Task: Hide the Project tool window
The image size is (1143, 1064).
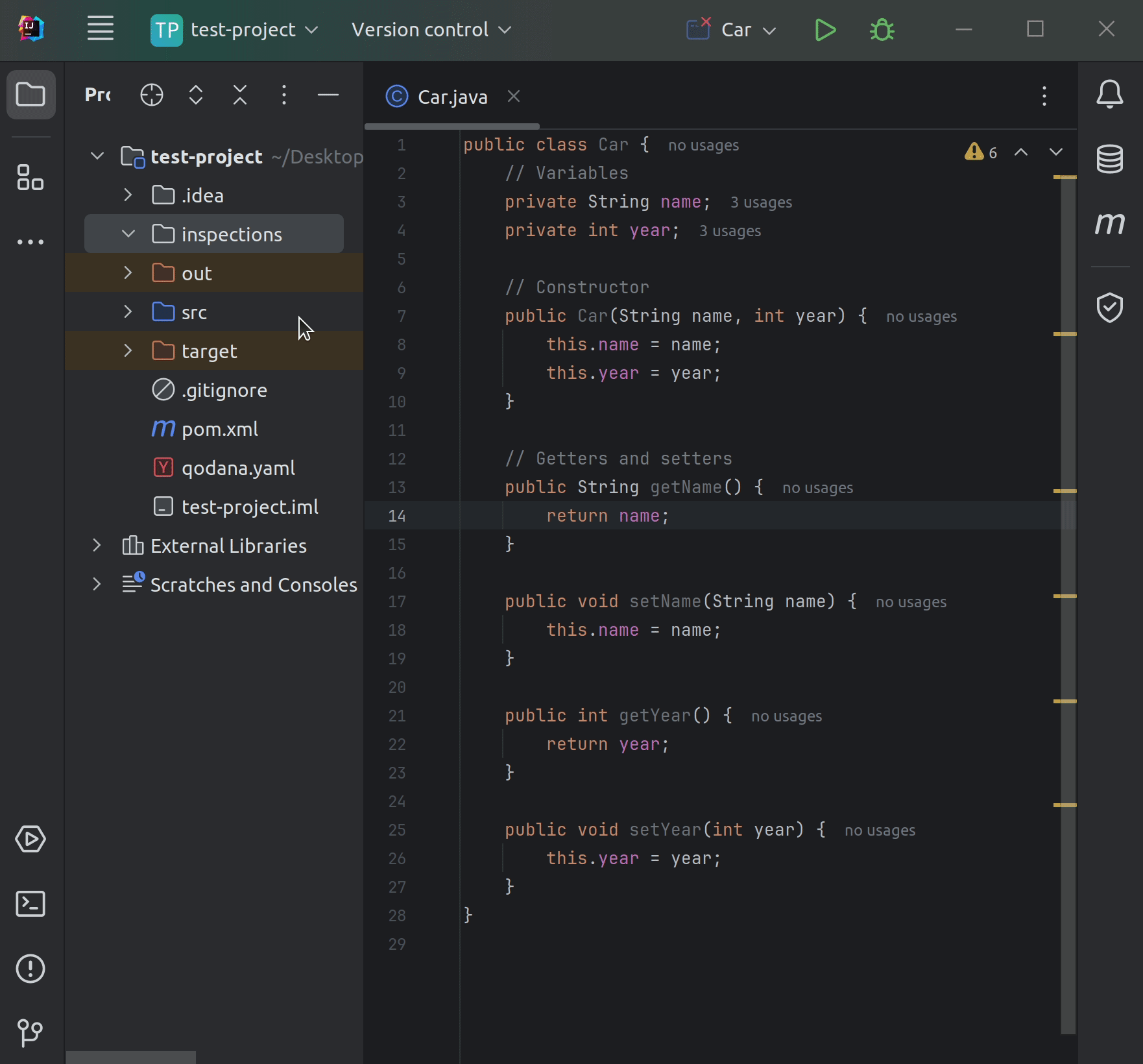Action: coord(329,95)
